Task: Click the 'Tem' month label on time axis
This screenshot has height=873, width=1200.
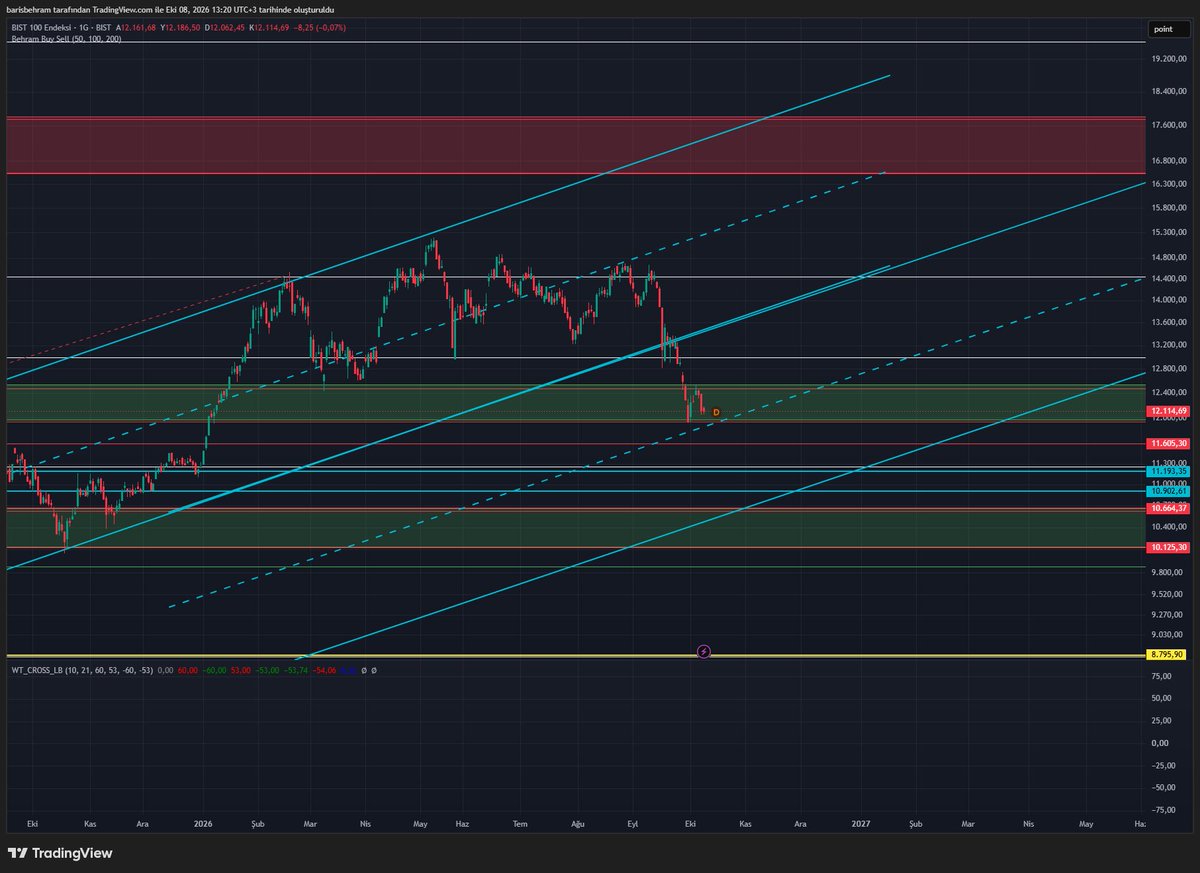Action: pos(520,823)
